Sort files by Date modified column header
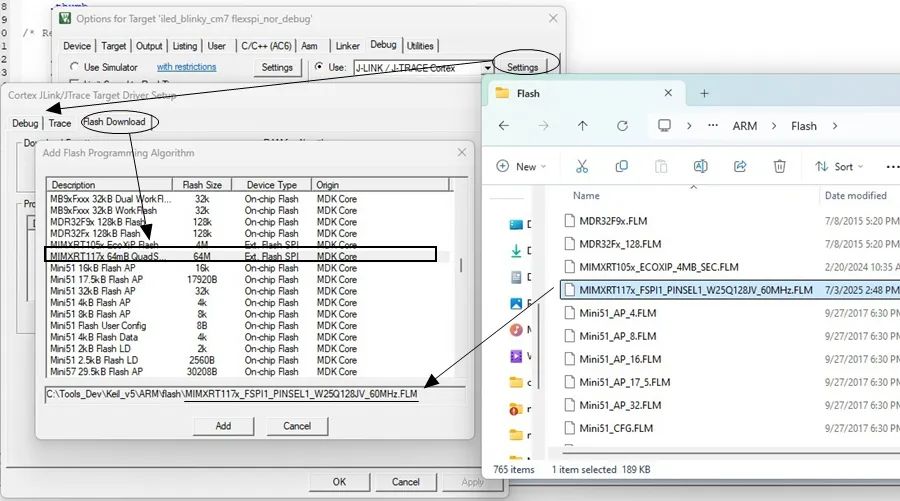The image size is (900, 501). click(859, 196)
